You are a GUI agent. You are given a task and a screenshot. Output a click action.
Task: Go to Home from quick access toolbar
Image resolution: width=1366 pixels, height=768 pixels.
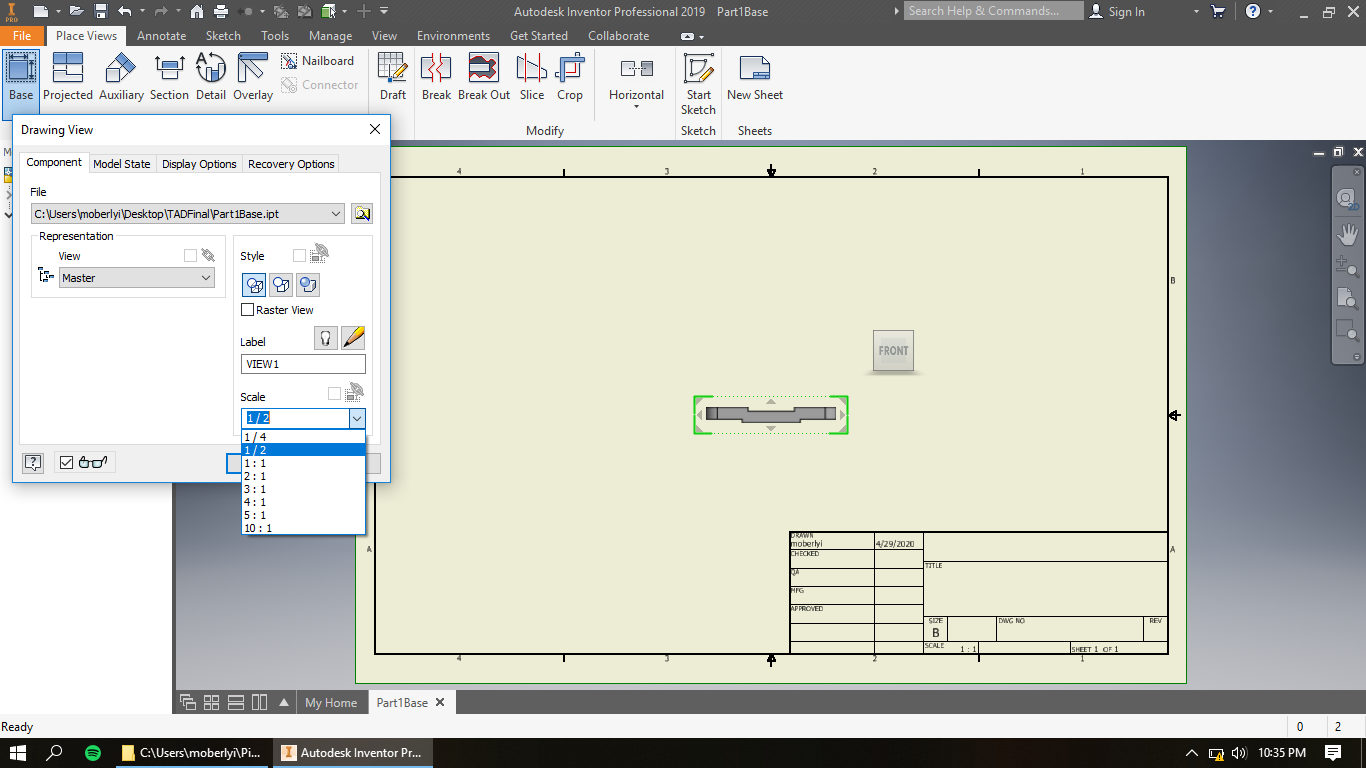(196, 11)
